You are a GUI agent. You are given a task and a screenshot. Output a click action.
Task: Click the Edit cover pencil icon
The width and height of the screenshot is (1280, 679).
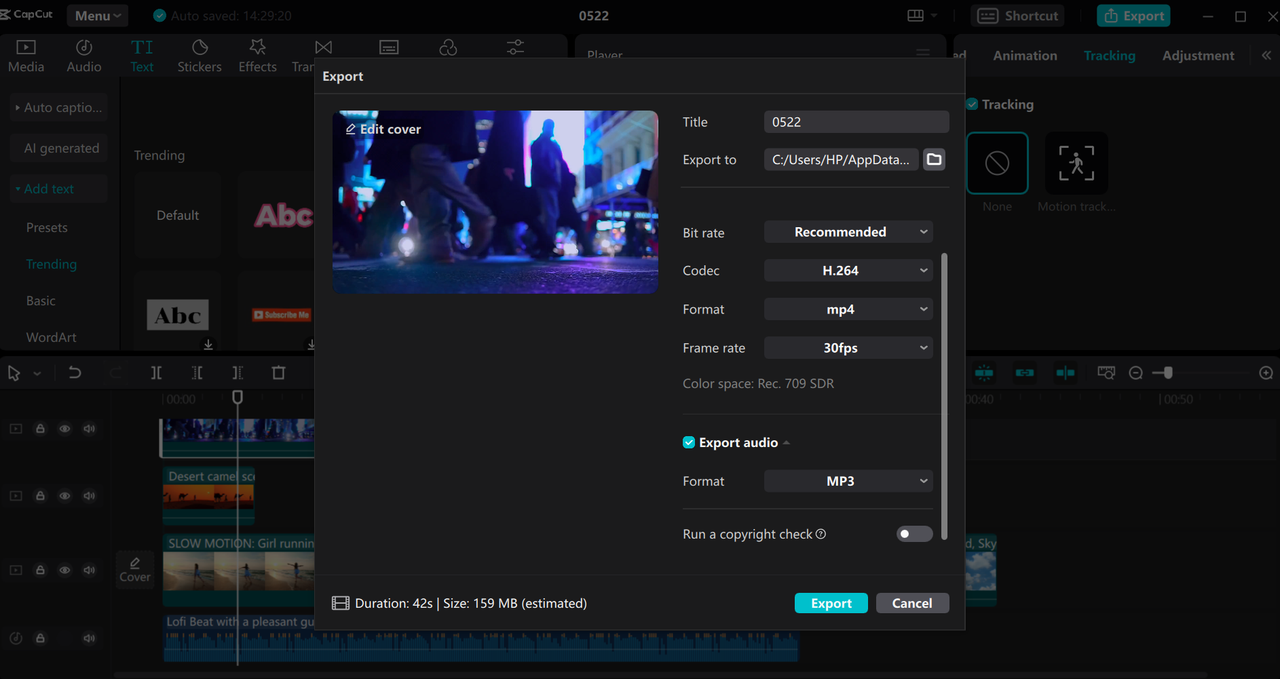[x=351, y=129]
